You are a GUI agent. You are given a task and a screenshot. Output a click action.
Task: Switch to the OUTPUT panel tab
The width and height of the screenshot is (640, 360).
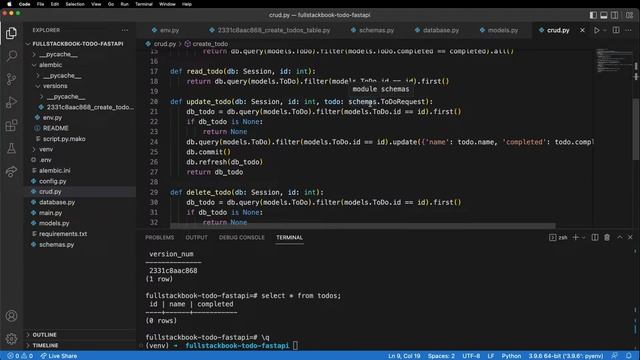tap(196, 238)
